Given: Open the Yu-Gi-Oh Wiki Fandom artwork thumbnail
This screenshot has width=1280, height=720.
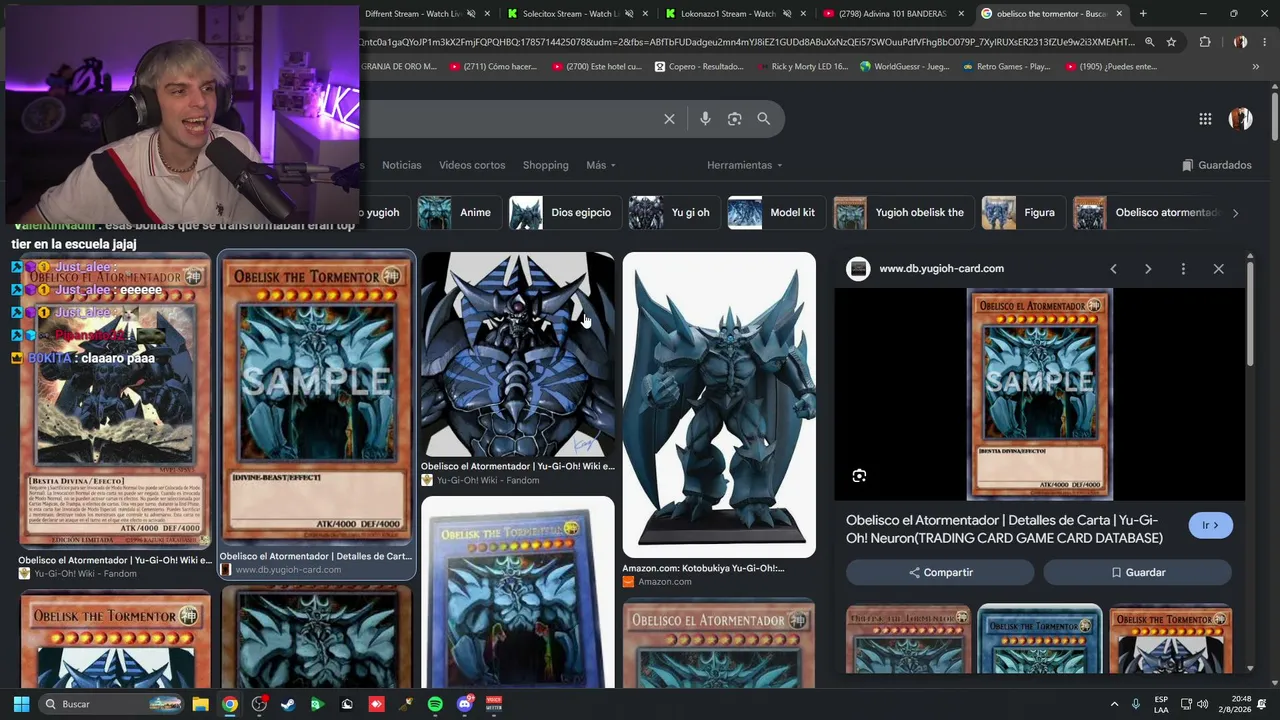Looking at the screenshot, I should 518,354.
